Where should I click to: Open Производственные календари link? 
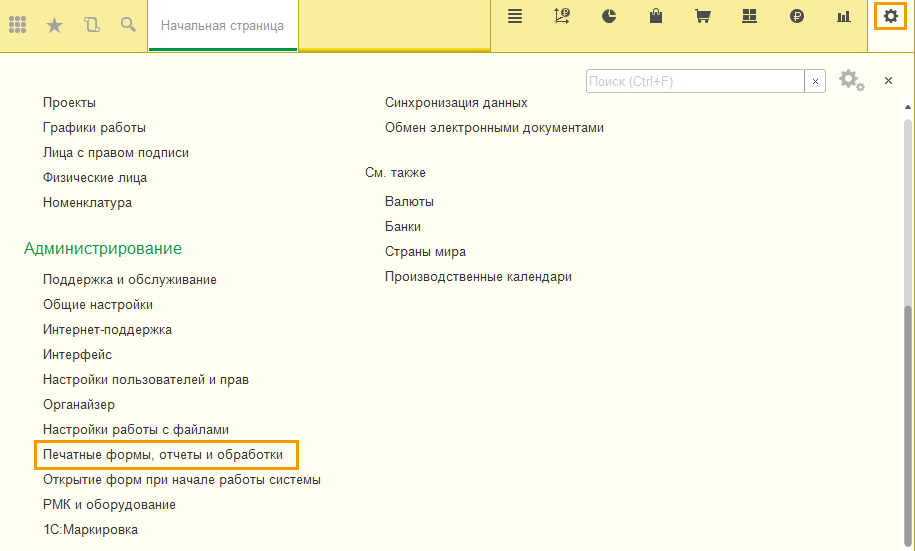(478, 277)
